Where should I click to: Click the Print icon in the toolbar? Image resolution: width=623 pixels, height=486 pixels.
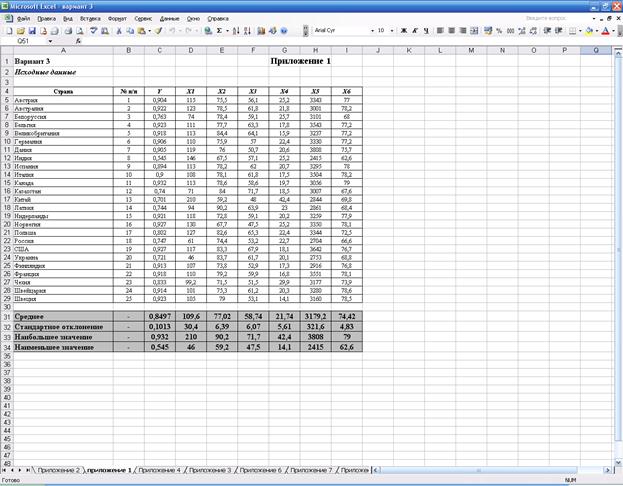[68, 31]
